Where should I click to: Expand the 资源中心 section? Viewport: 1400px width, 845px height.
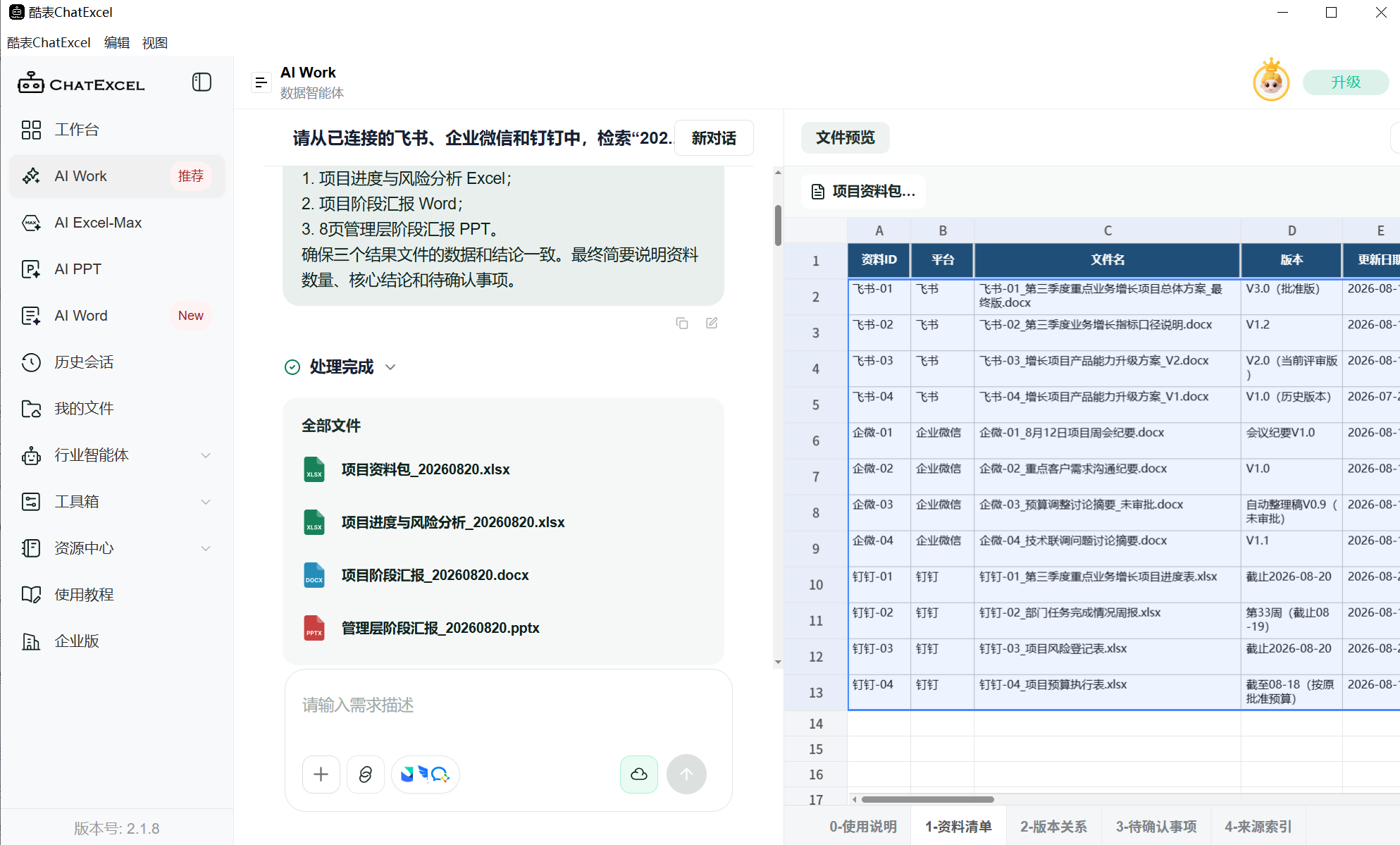point(206,548)
